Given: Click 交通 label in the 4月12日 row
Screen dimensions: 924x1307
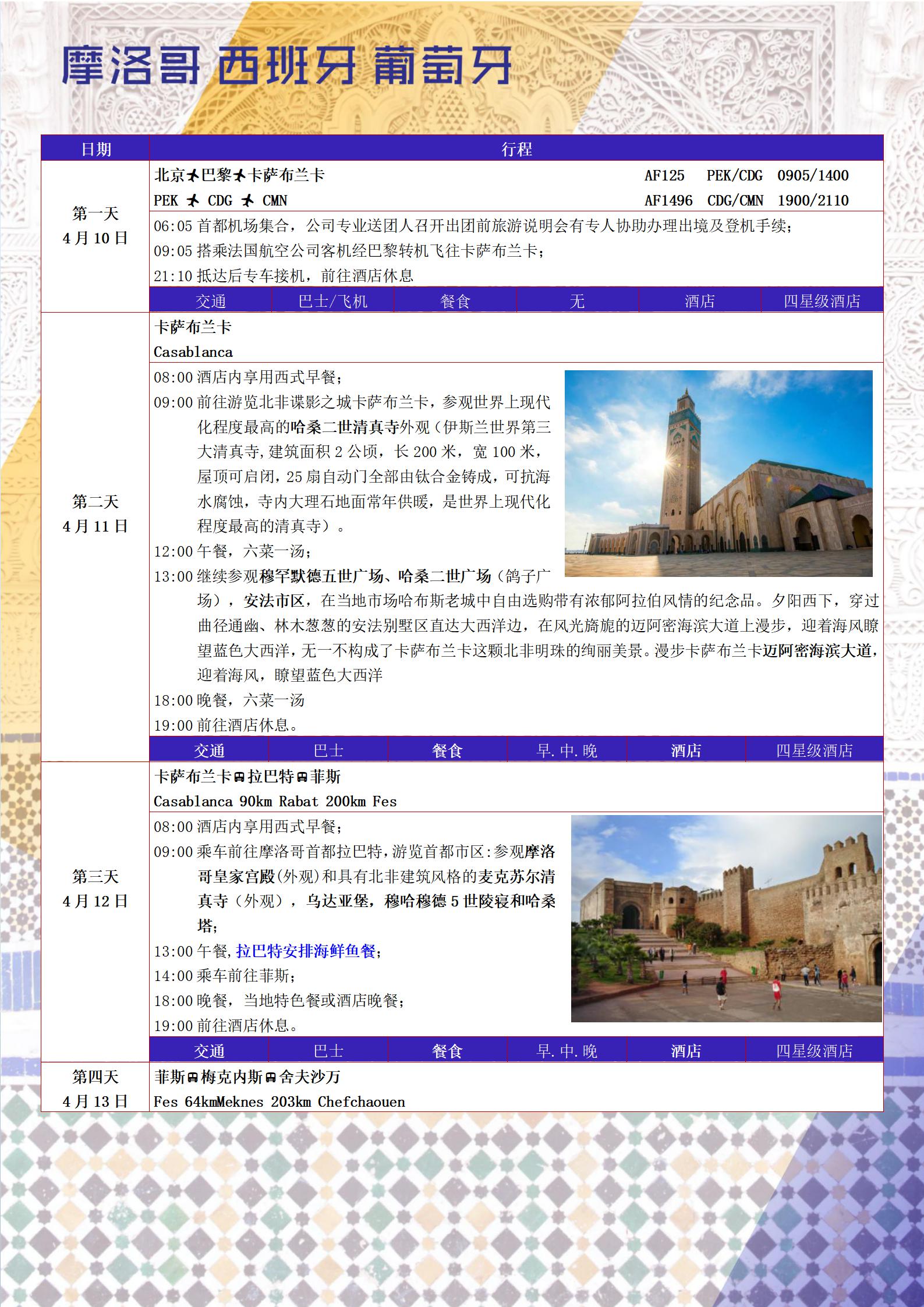Looking at the screenshot, I should [209, 1051].
